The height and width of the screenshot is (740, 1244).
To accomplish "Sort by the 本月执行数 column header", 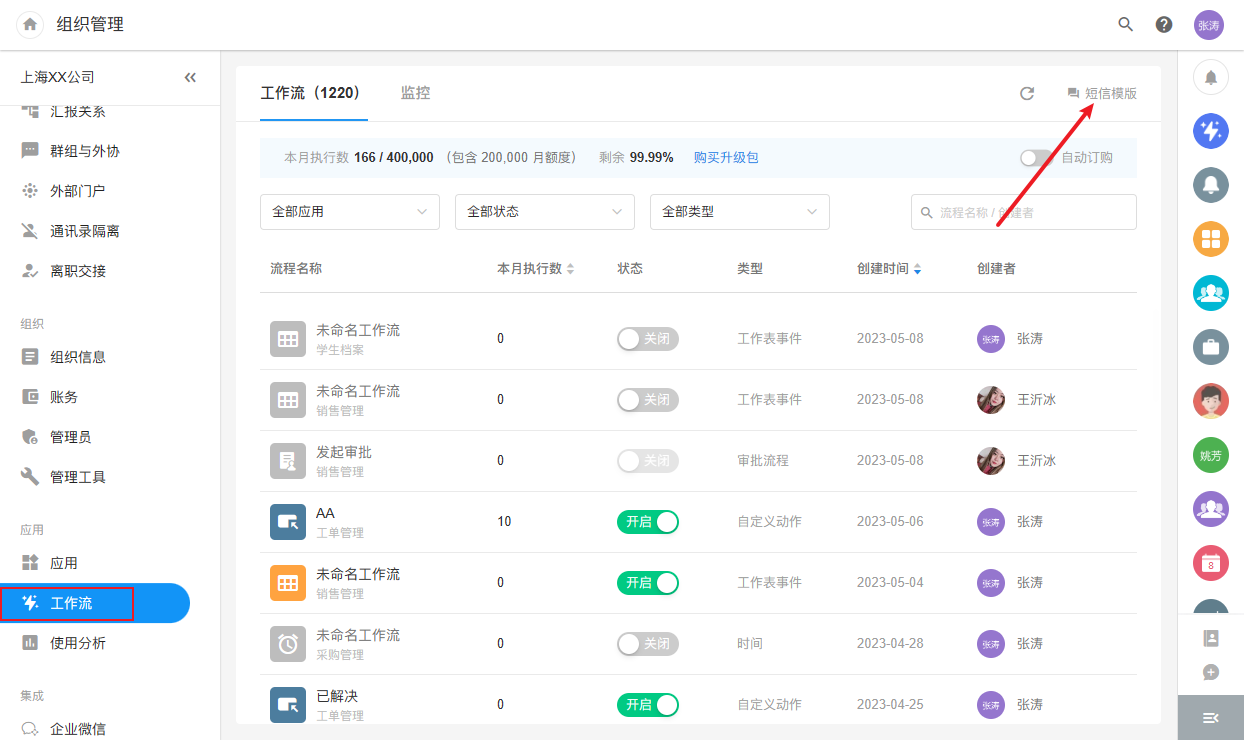I will (535, 269).
